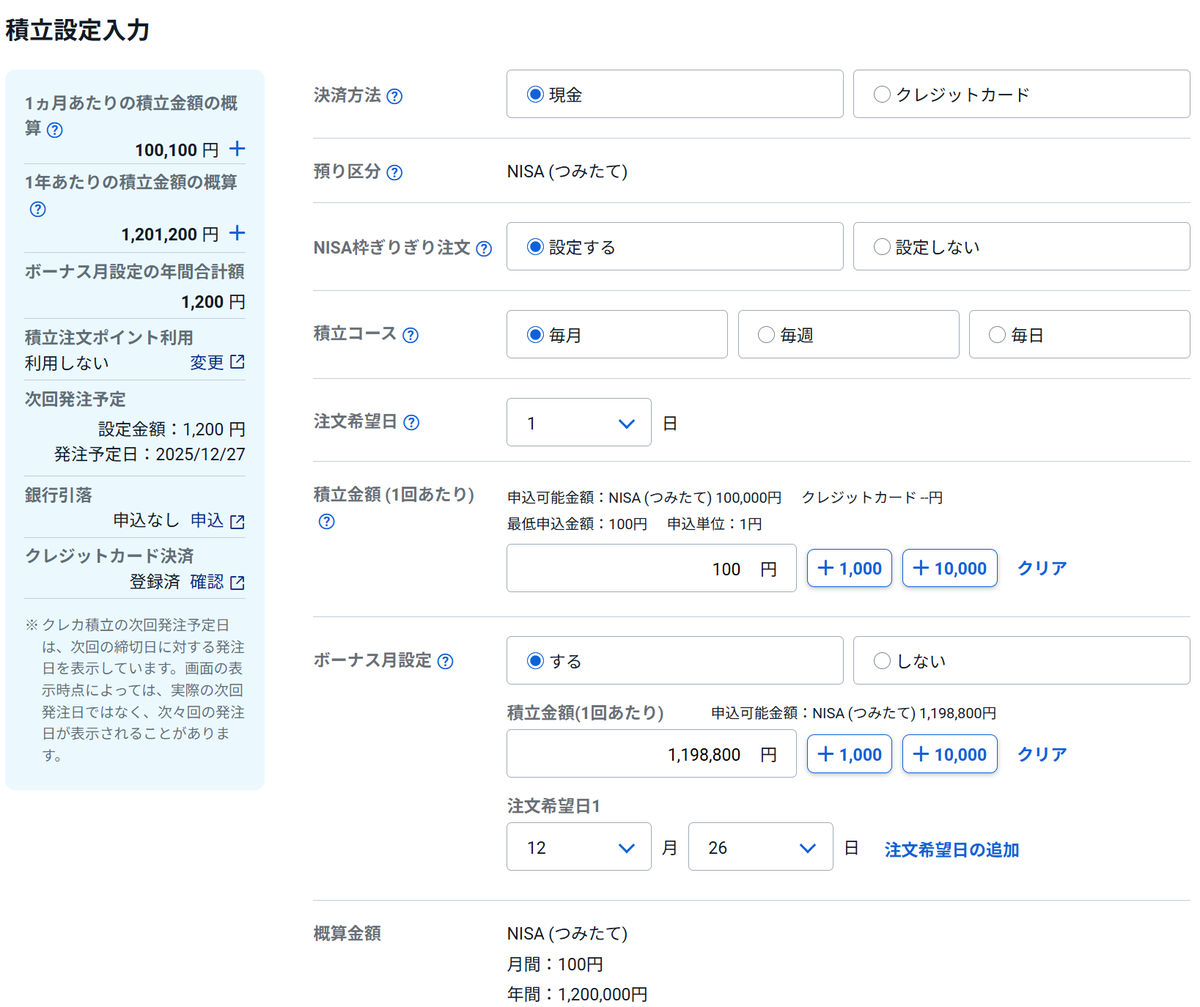The height and width of the screenshot is (1007, 1200).
Task: Open help for 積立コース
Action: [410, 335]
